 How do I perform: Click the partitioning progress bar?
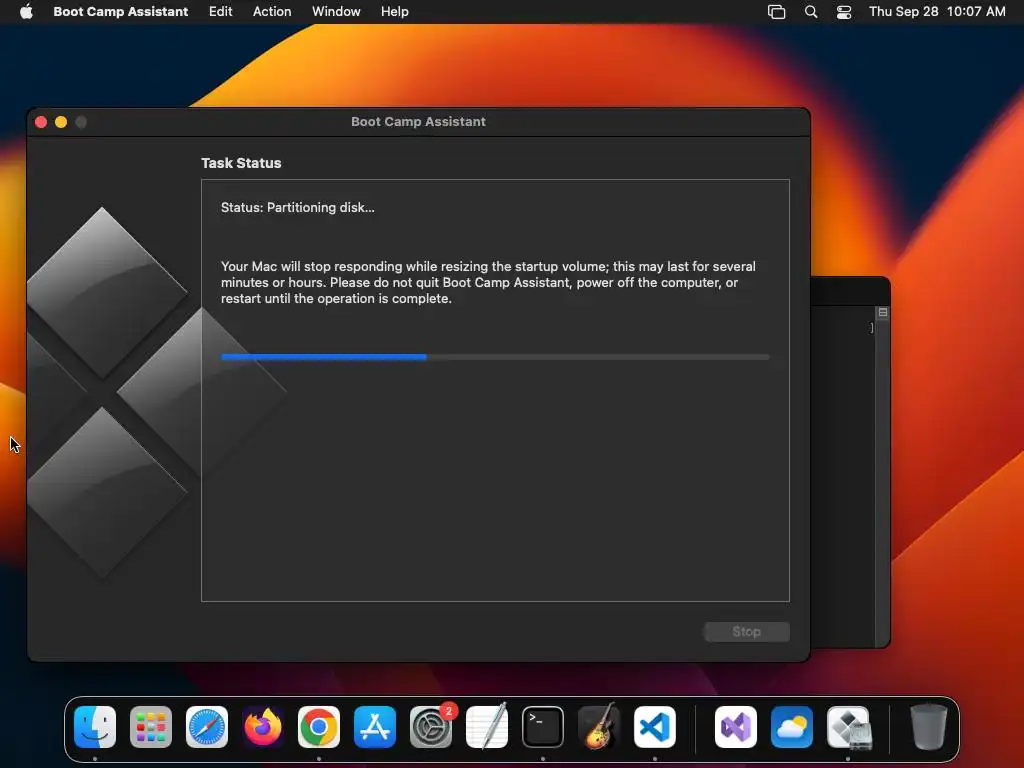[495, 357]
